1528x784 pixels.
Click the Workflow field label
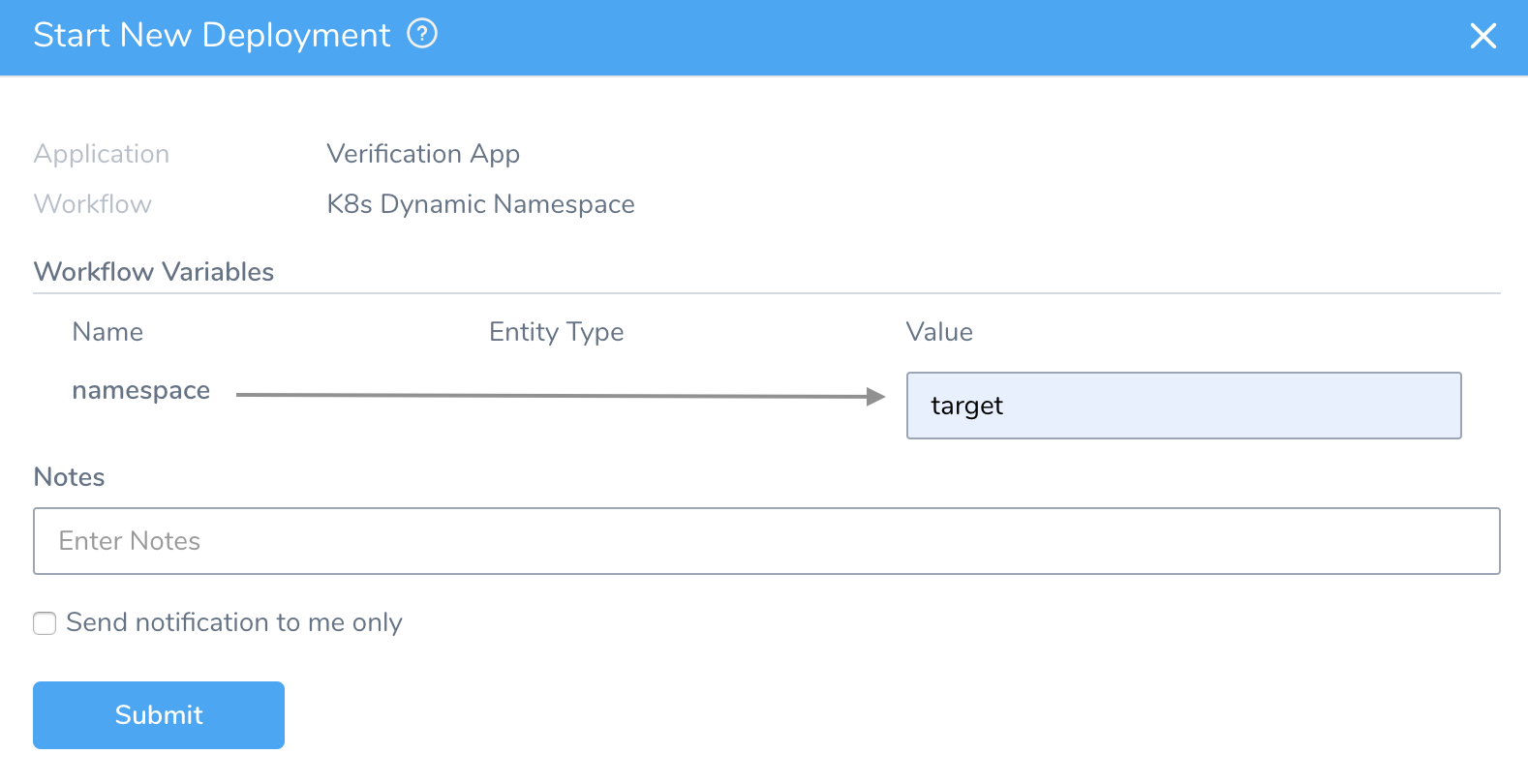click(x=93, y=204)
